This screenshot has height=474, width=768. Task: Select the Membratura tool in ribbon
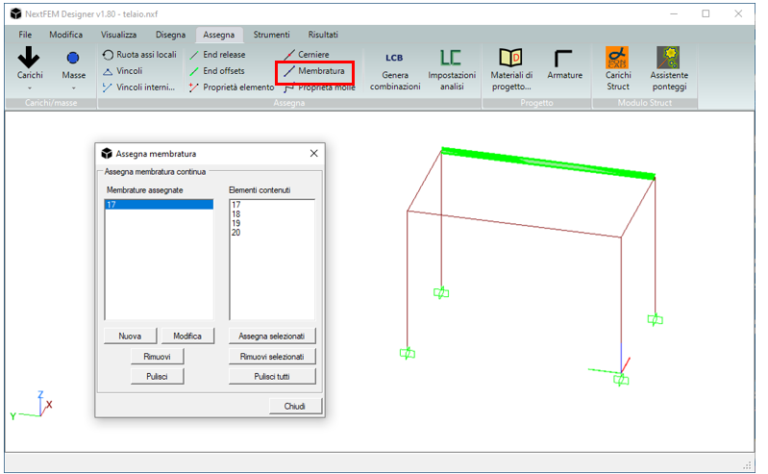314,71
